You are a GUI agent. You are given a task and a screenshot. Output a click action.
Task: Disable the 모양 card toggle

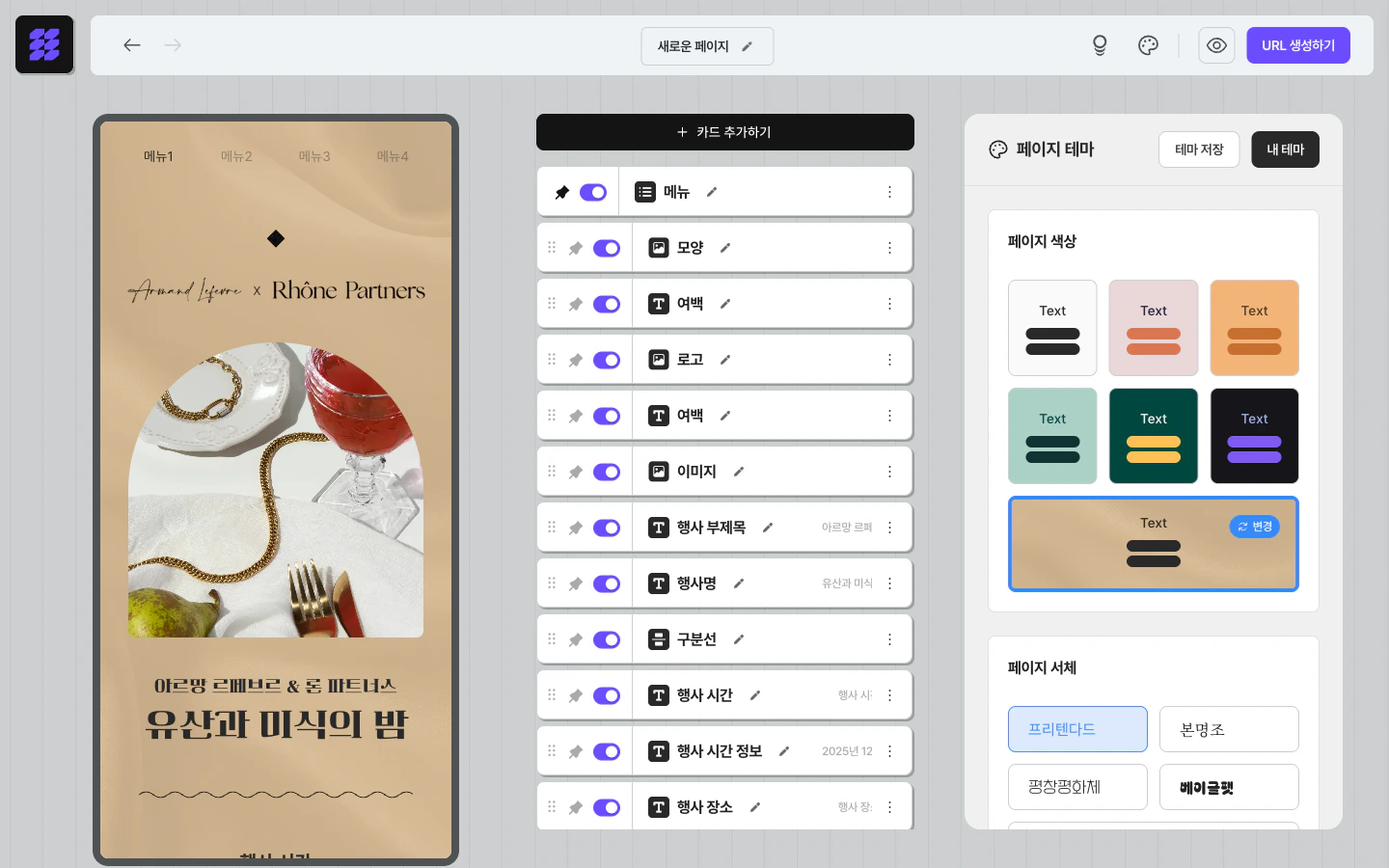coord(607,248)
